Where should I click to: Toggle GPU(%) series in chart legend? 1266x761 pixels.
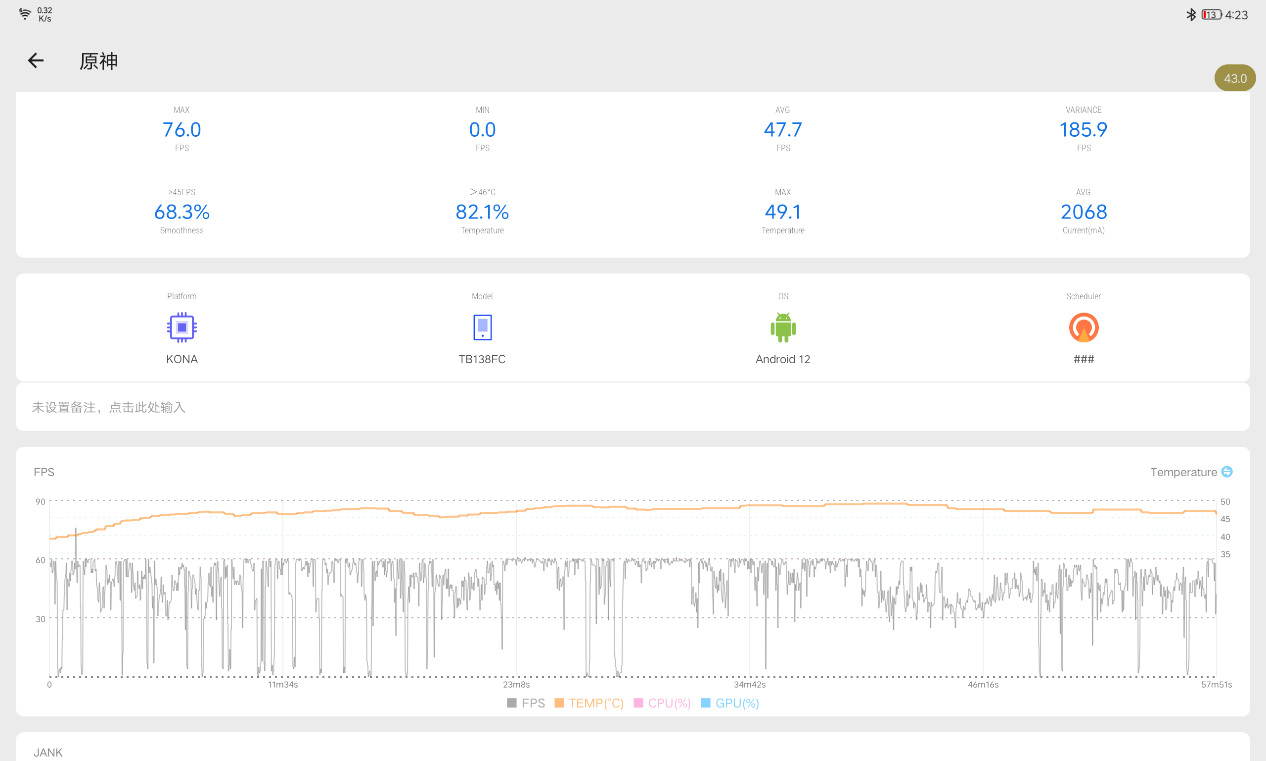(x=730, y=703)
